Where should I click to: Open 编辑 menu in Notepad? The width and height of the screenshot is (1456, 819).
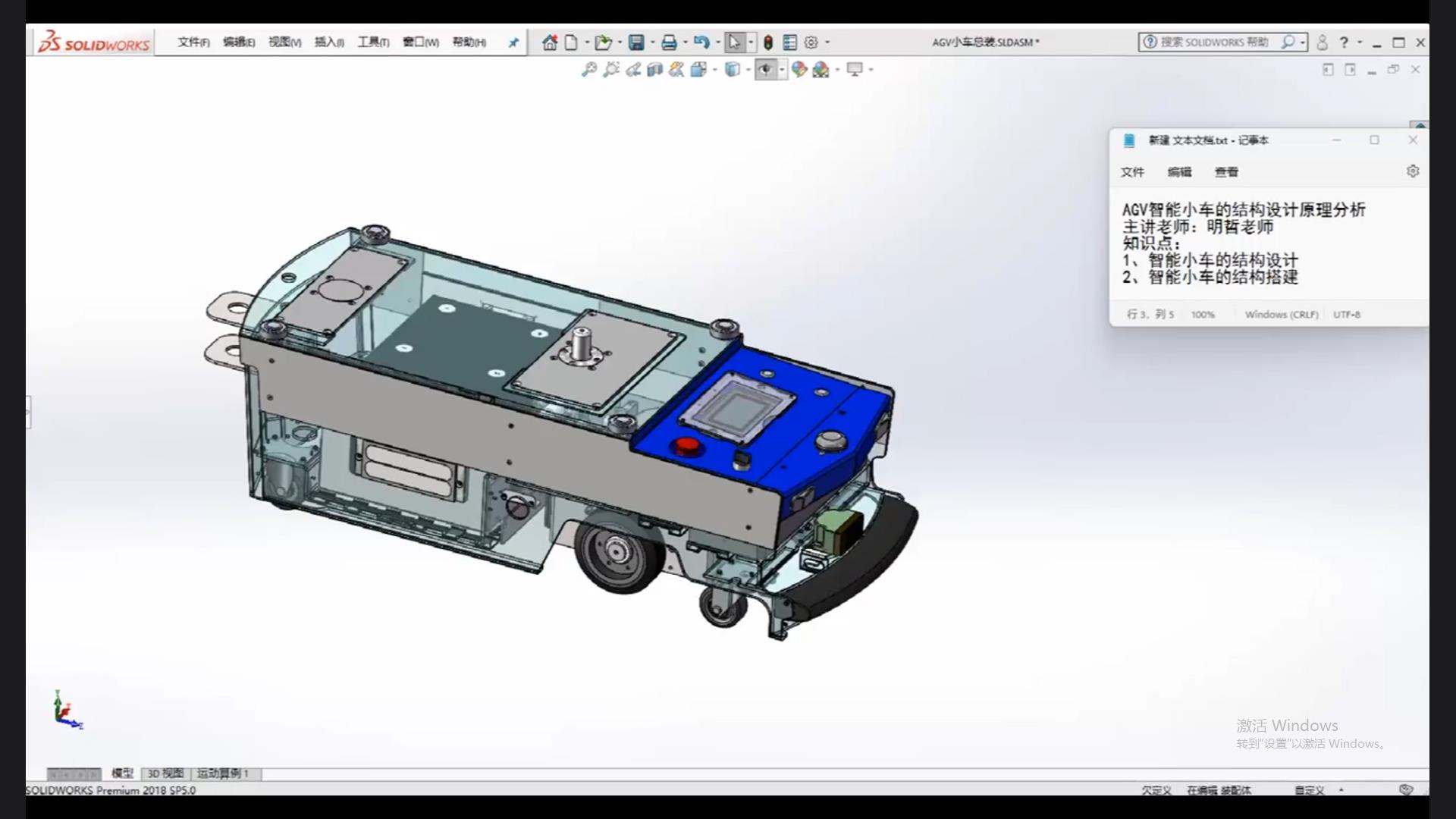[x=1179, y=172]
